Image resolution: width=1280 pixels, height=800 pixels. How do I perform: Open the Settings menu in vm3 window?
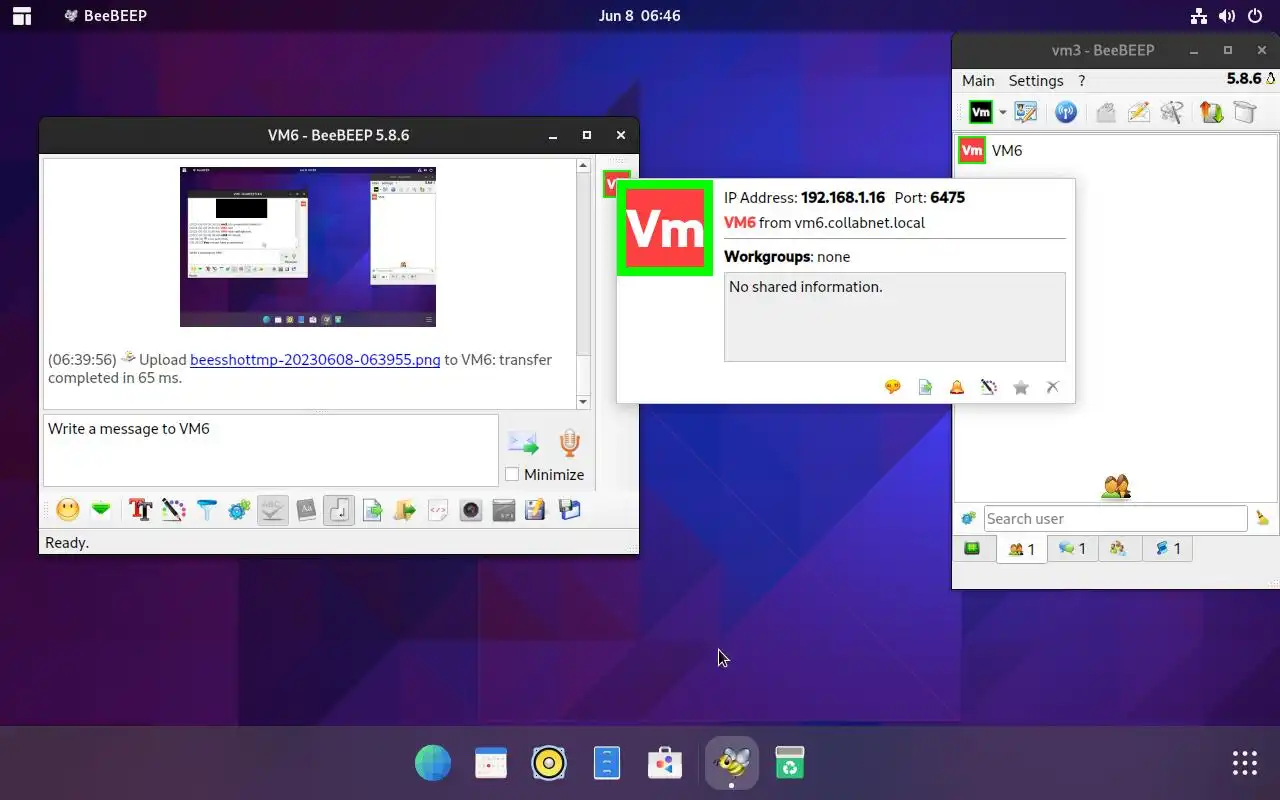(1036, 81)
